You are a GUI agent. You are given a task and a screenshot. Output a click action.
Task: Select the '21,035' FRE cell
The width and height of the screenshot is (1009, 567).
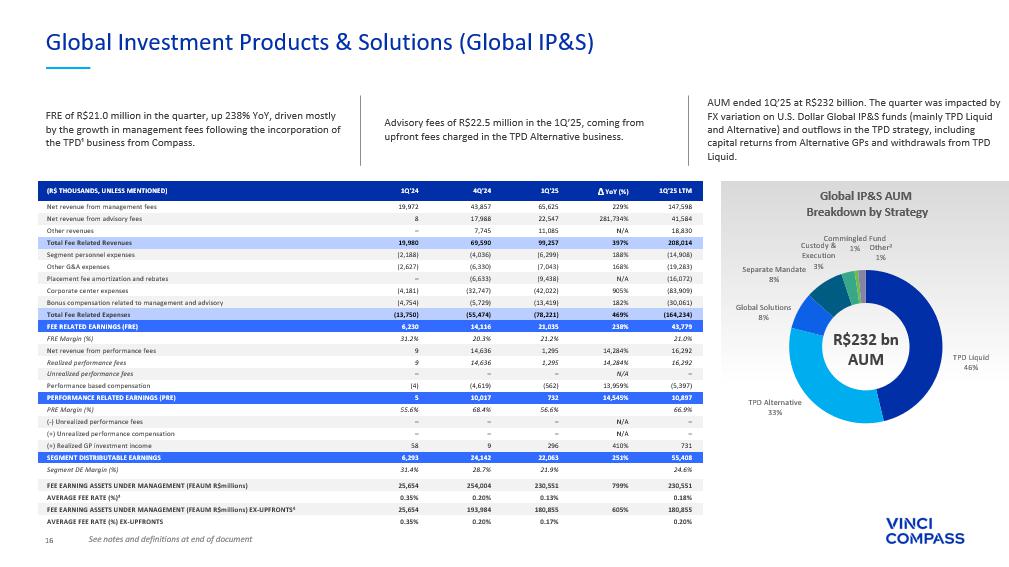pos(548,327)
